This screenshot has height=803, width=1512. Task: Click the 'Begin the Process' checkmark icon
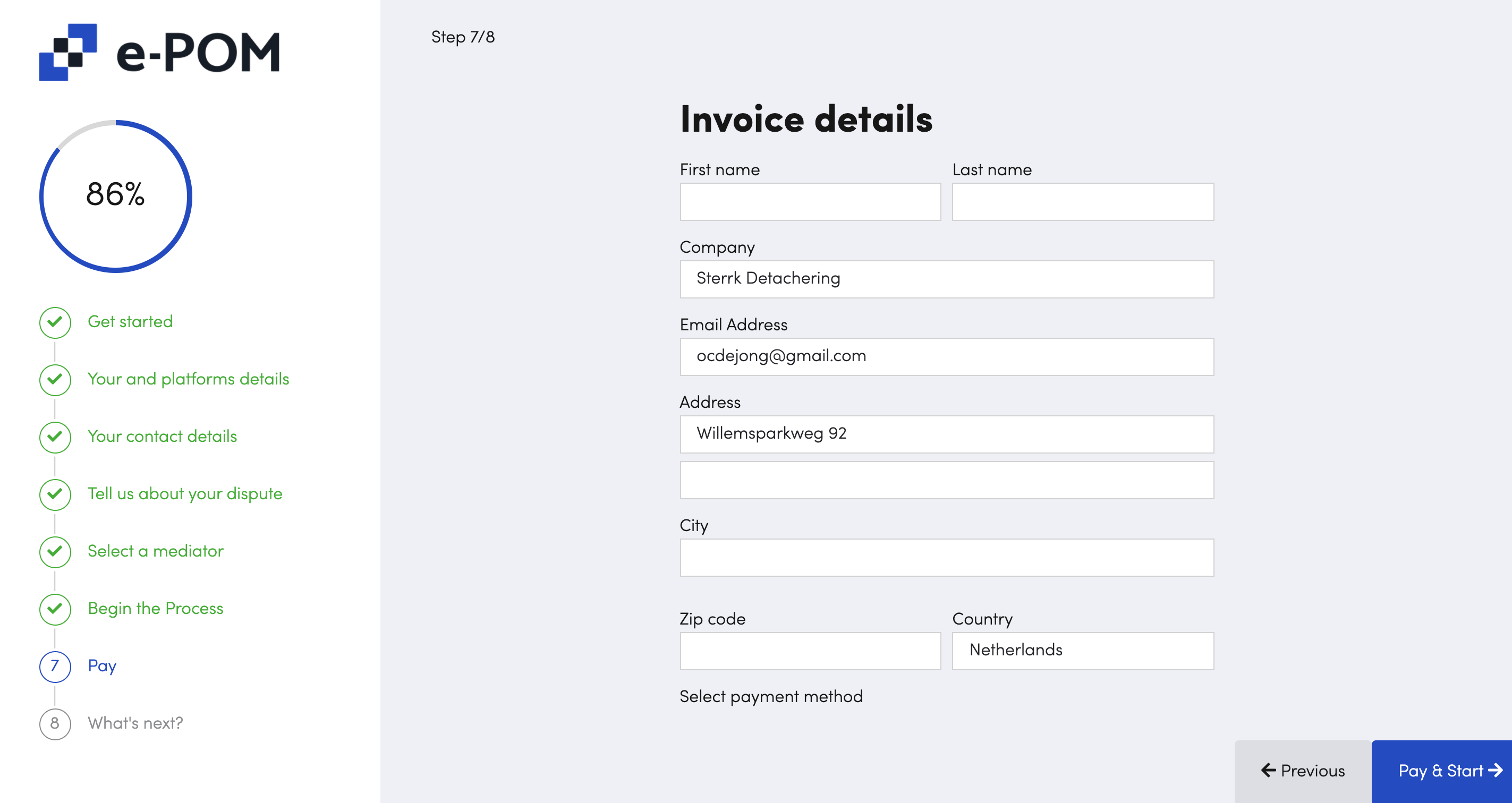coord(55,608)
